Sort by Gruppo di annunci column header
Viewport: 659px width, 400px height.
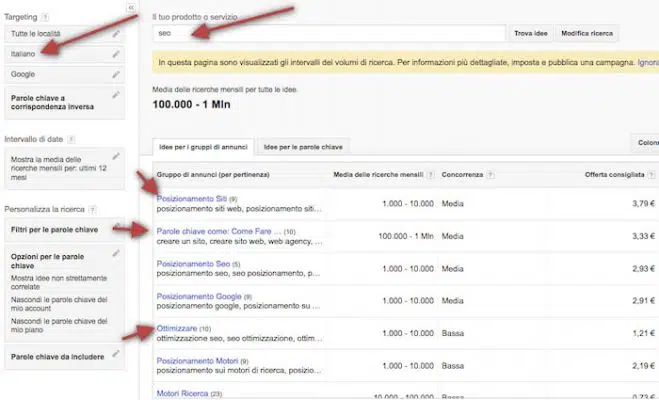(x=213, y=175)
